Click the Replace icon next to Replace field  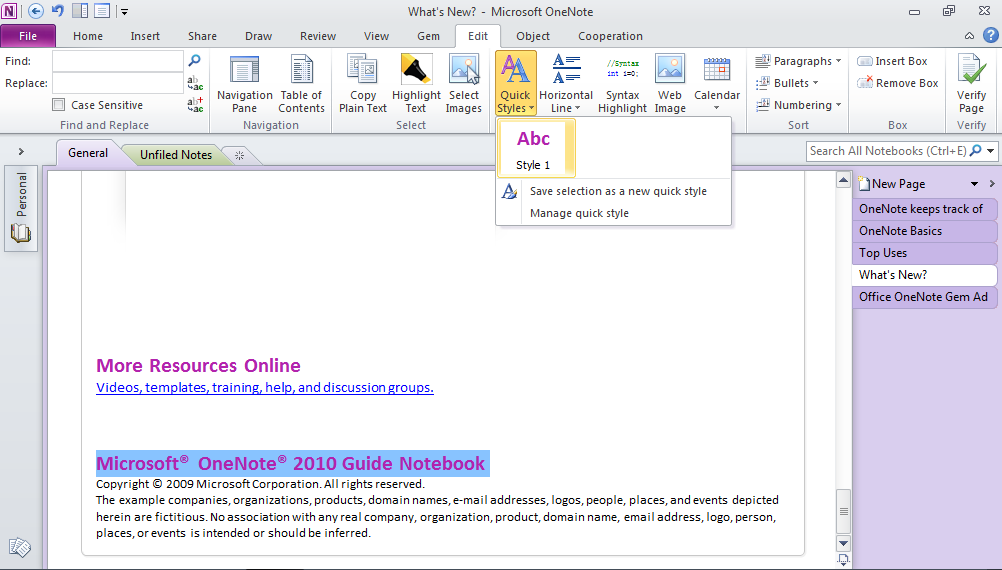(195, 83)
